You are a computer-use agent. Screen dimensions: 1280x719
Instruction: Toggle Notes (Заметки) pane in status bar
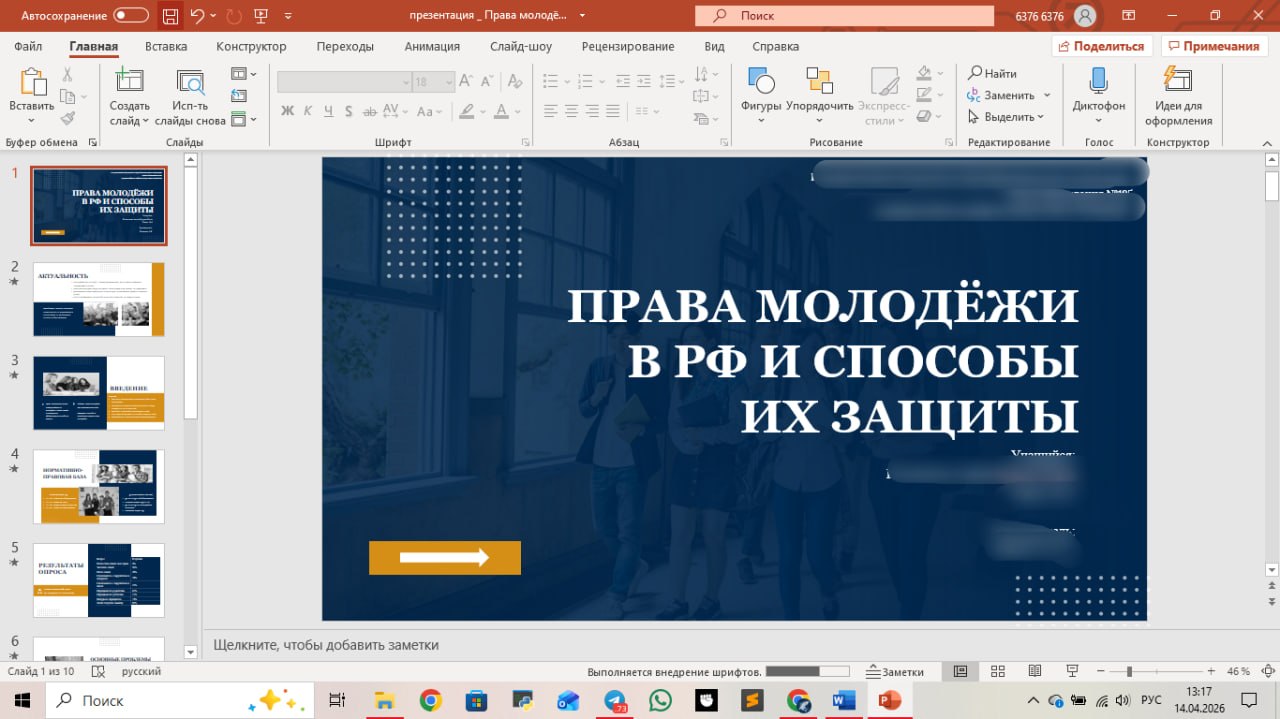[895, 671]
